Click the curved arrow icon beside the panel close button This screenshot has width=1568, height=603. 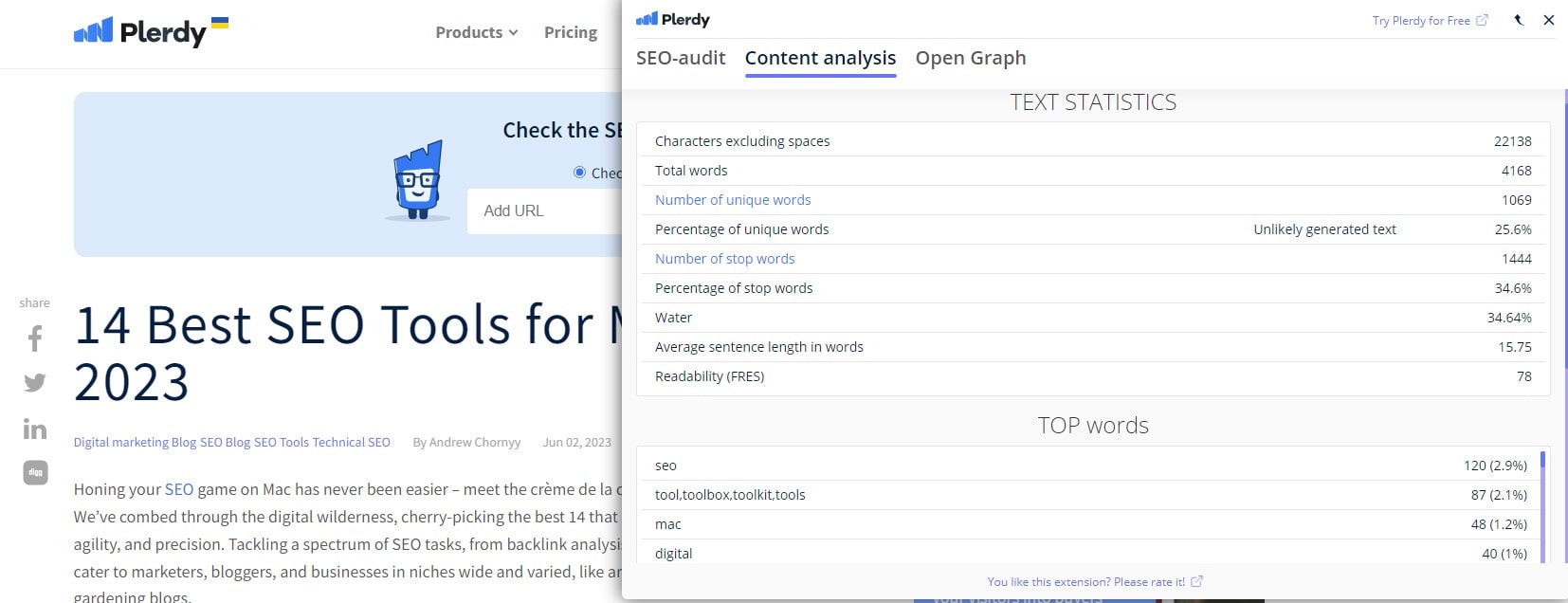pyautogui.click(x=1519, y=20)
